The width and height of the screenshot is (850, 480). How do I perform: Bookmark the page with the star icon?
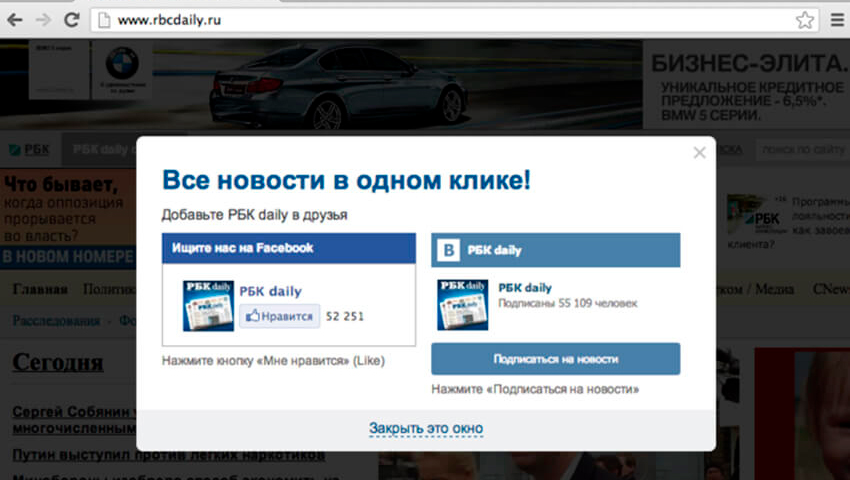(804, 21)
